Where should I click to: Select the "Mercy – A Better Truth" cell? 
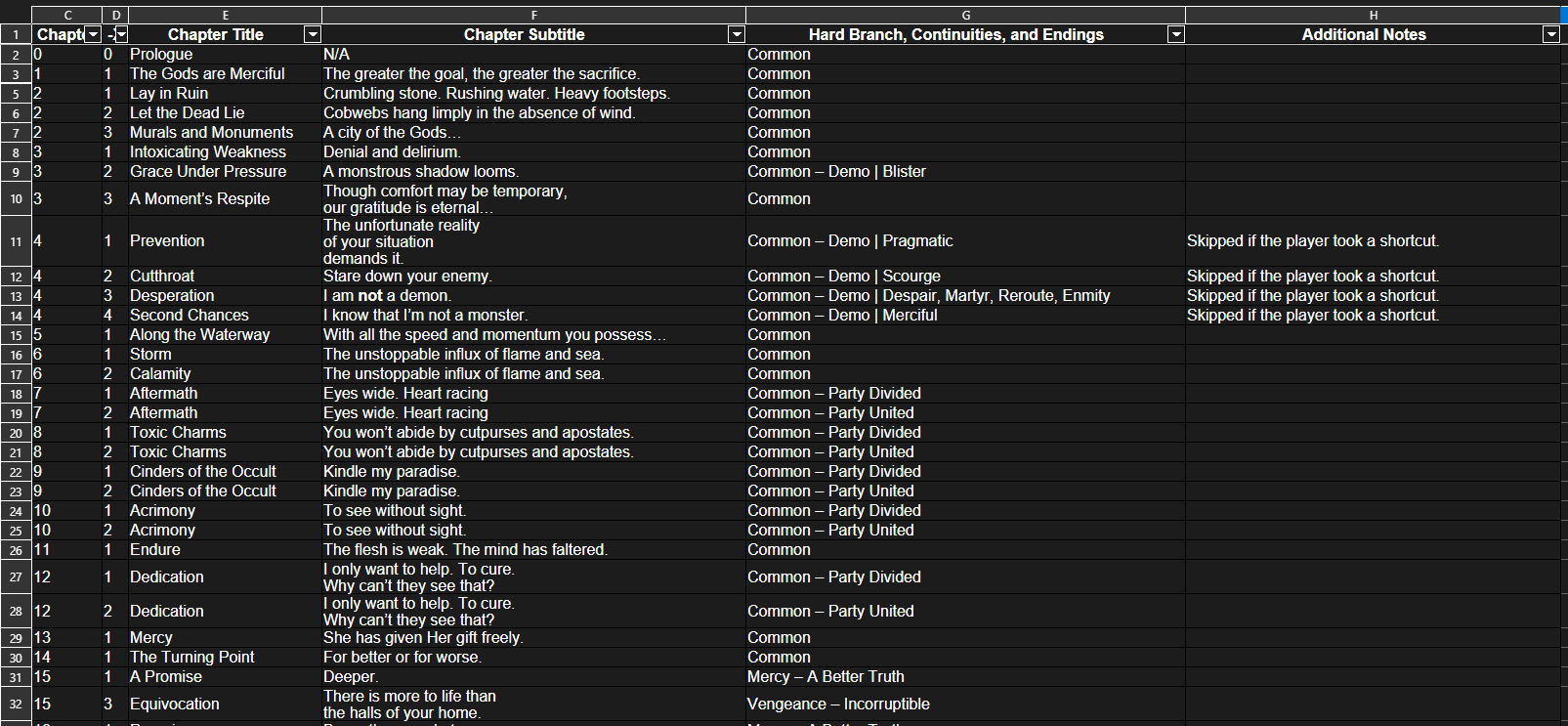pyautogui.click(x=966, y=677)
